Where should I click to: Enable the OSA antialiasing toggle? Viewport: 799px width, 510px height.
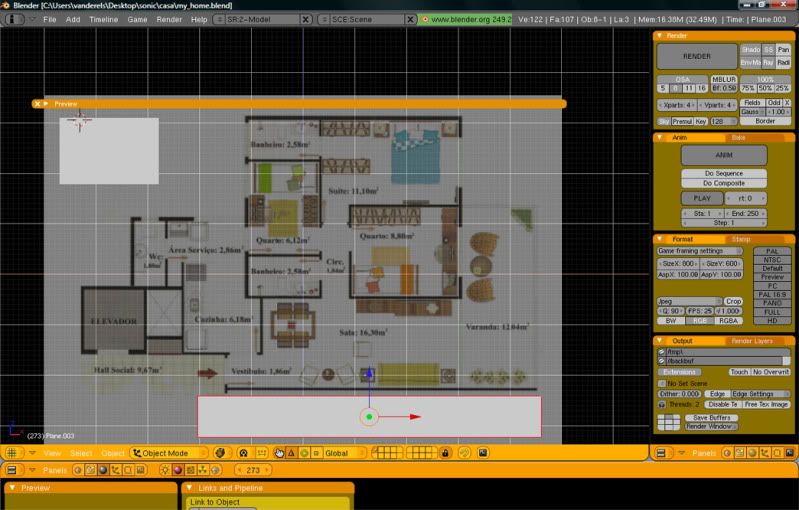[x=682, y=78]
